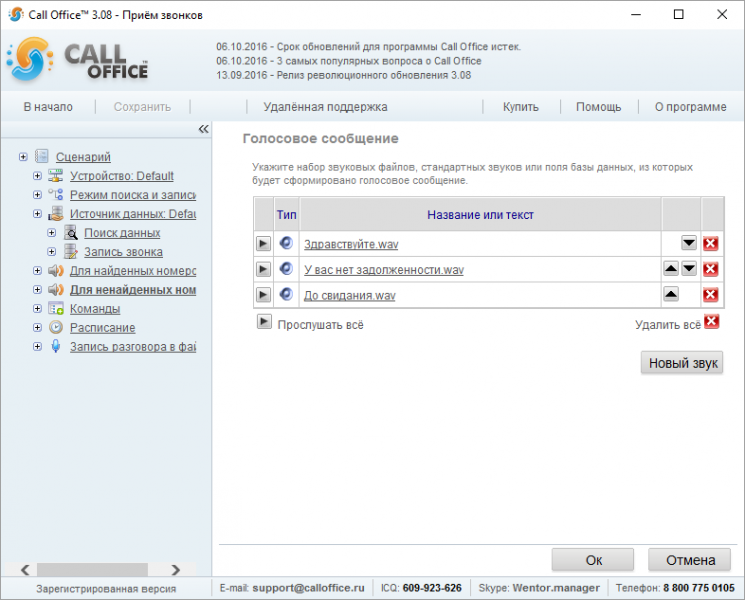Move До свидания.wav up in the list
This screenshot has width=745, height=600.
671,294
